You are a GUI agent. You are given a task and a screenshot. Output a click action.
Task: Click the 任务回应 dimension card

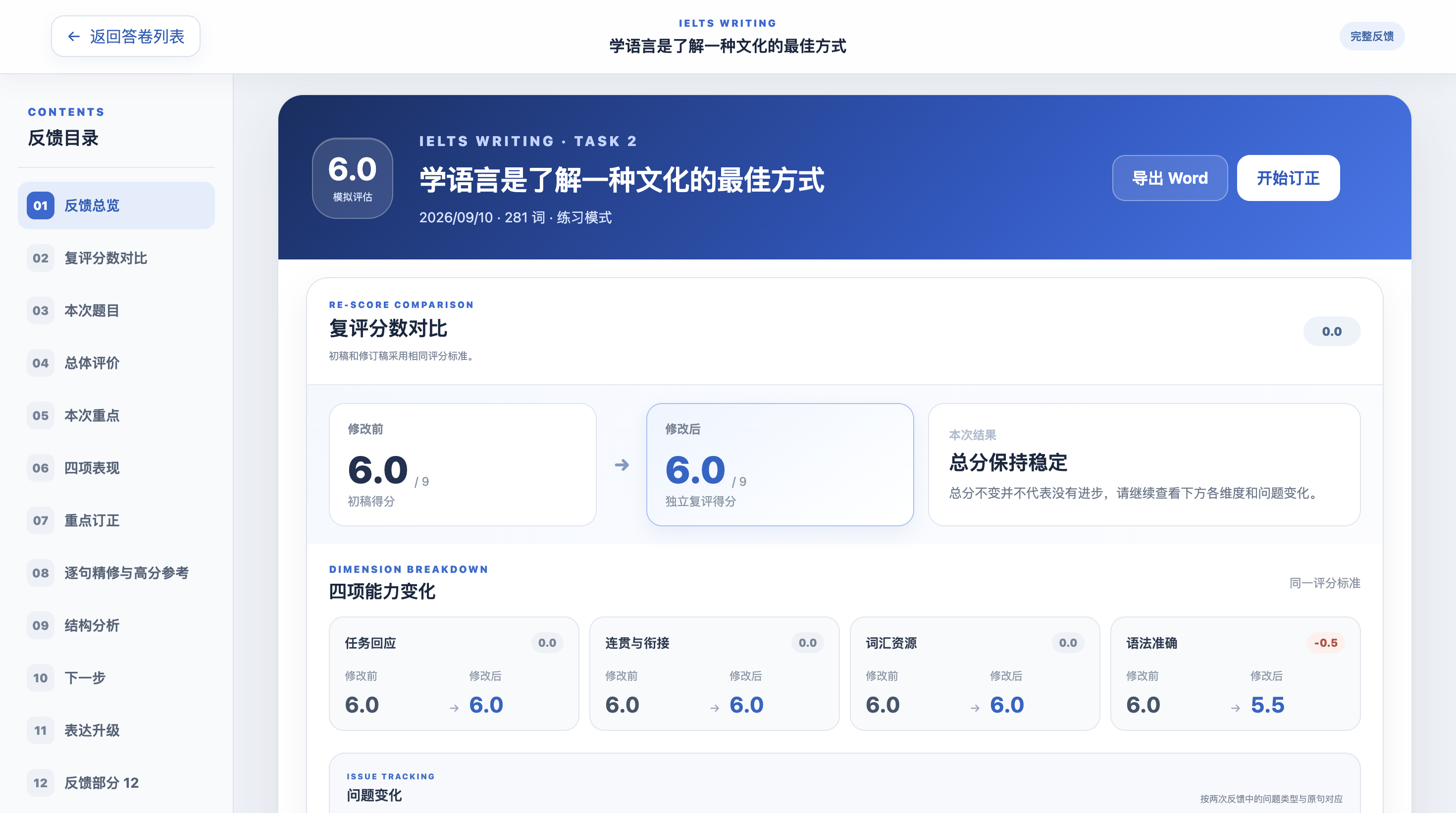(454, 673)
